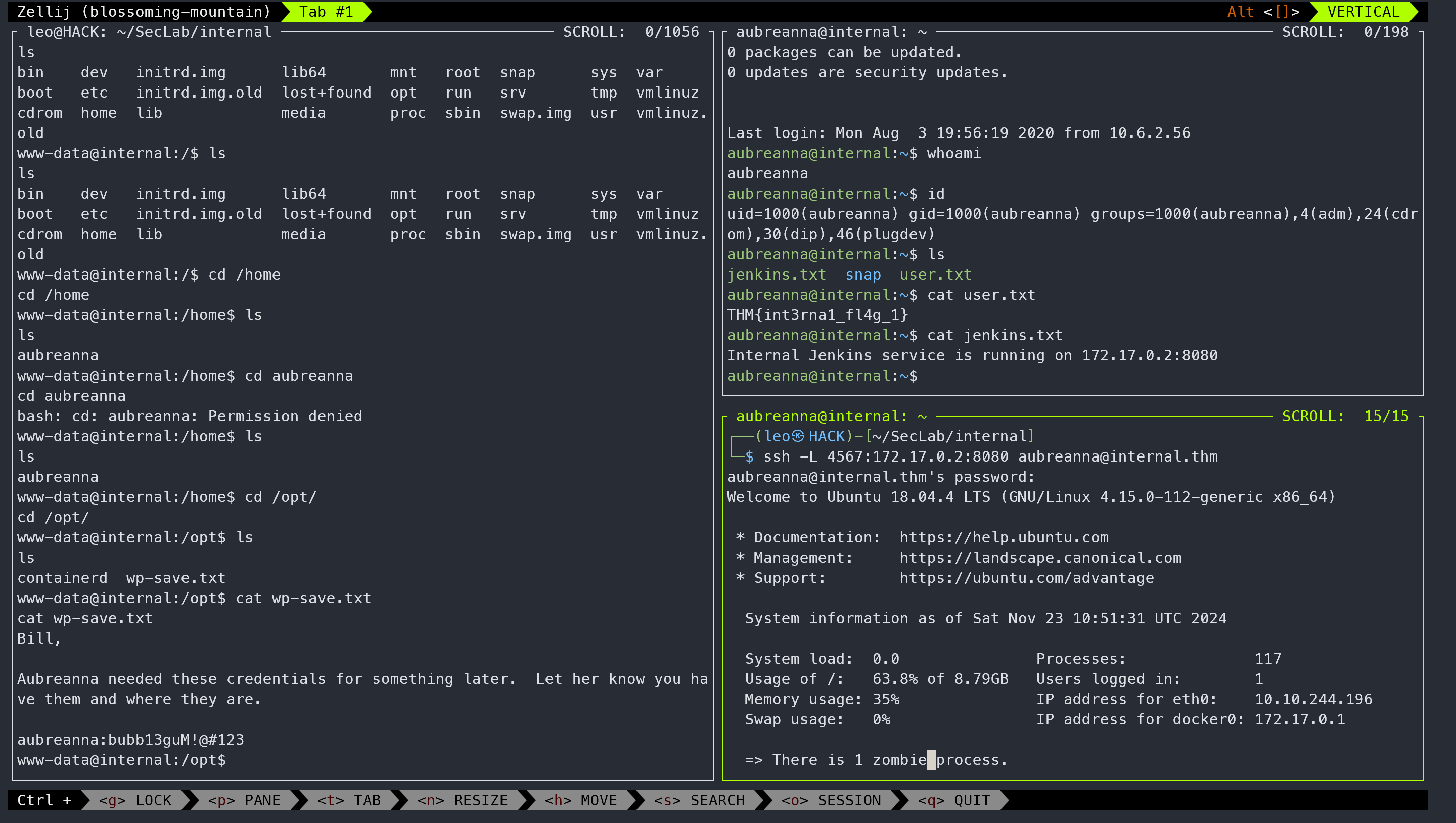Focus top-right aubreanna@internal pane title
The image size is (1456, 823).
[831, 32]
